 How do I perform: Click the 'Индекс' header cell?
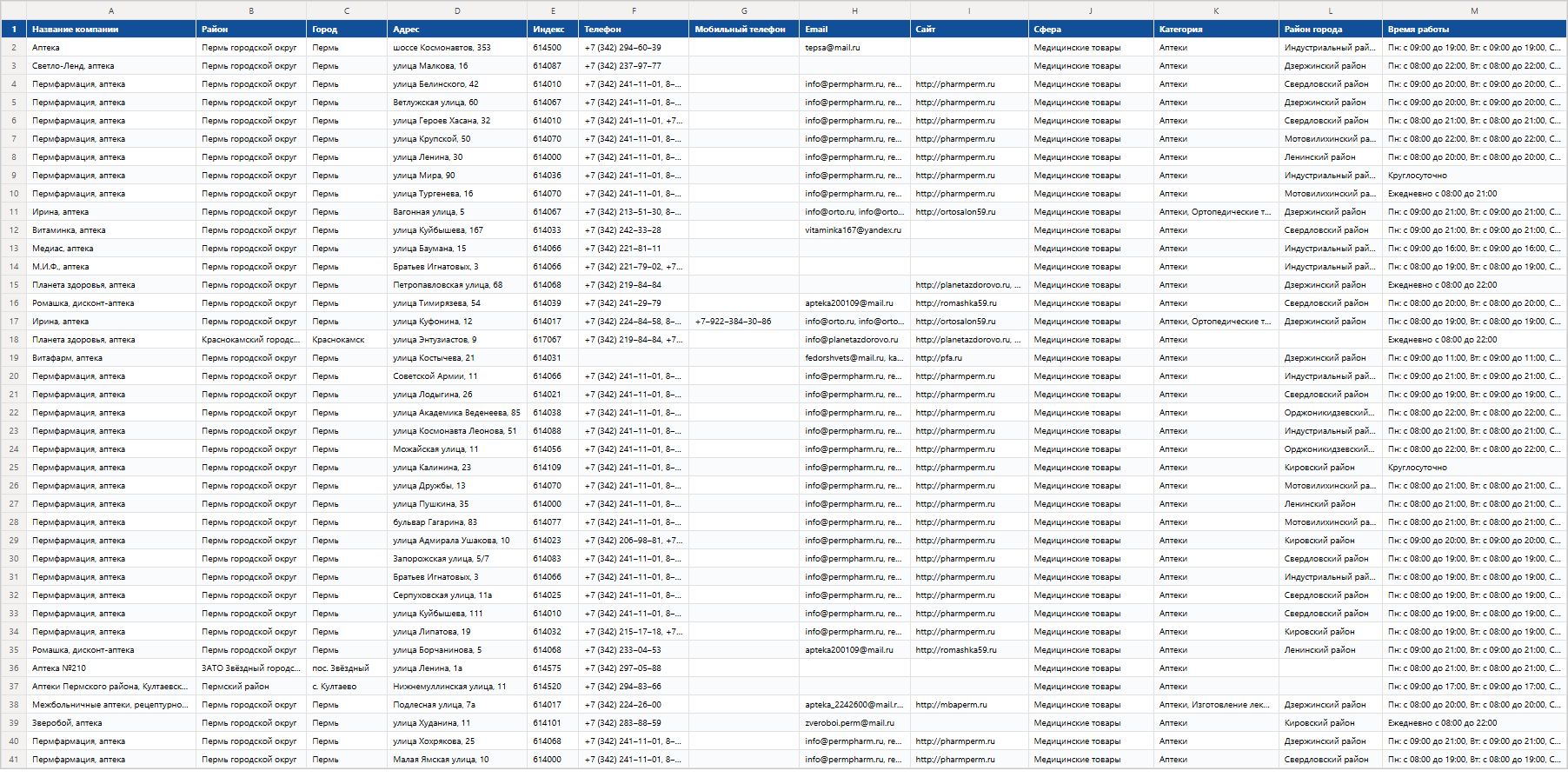pos(553,30)
